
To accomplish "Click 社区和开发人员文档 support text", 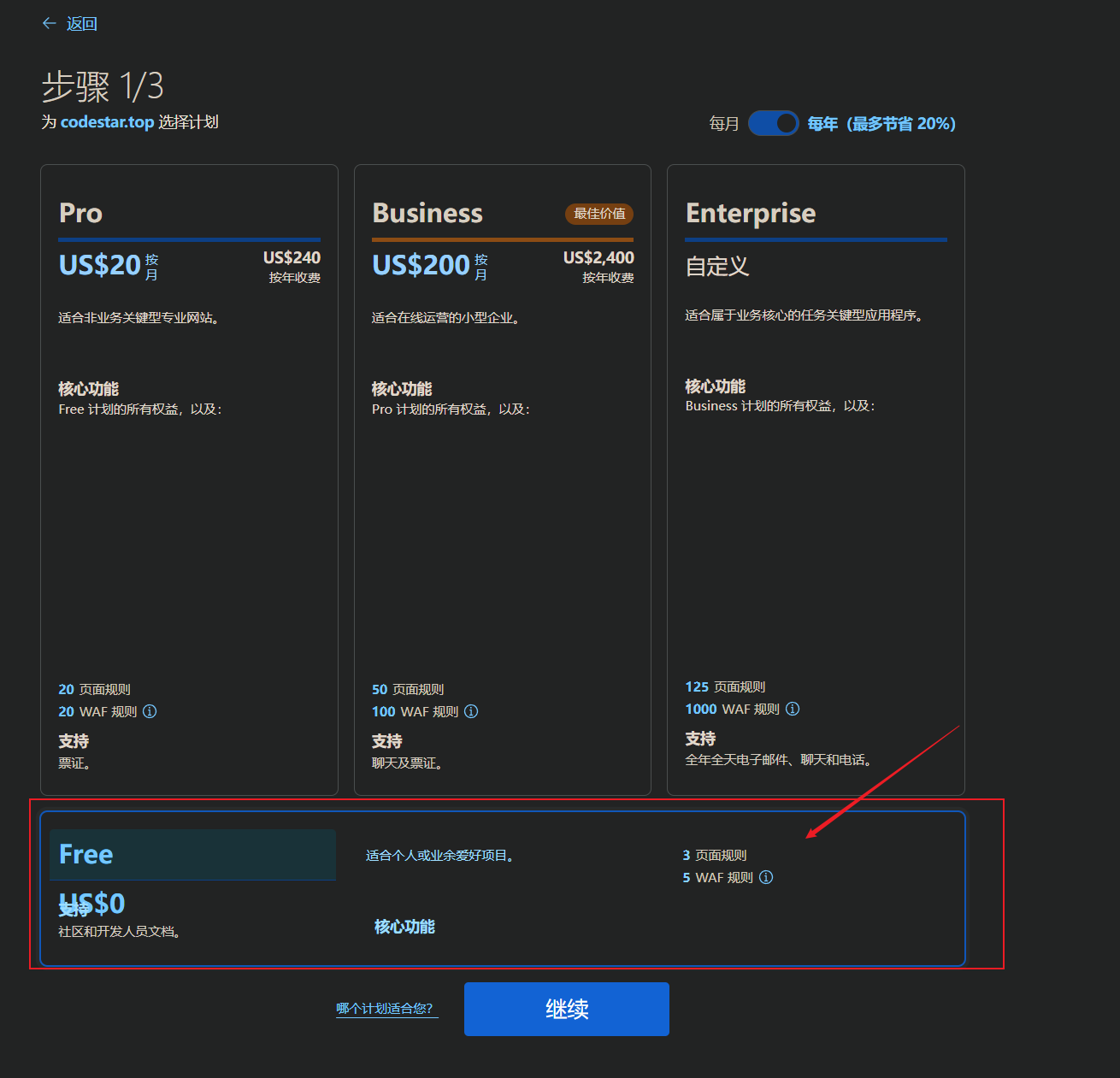I will pos(120,932).
